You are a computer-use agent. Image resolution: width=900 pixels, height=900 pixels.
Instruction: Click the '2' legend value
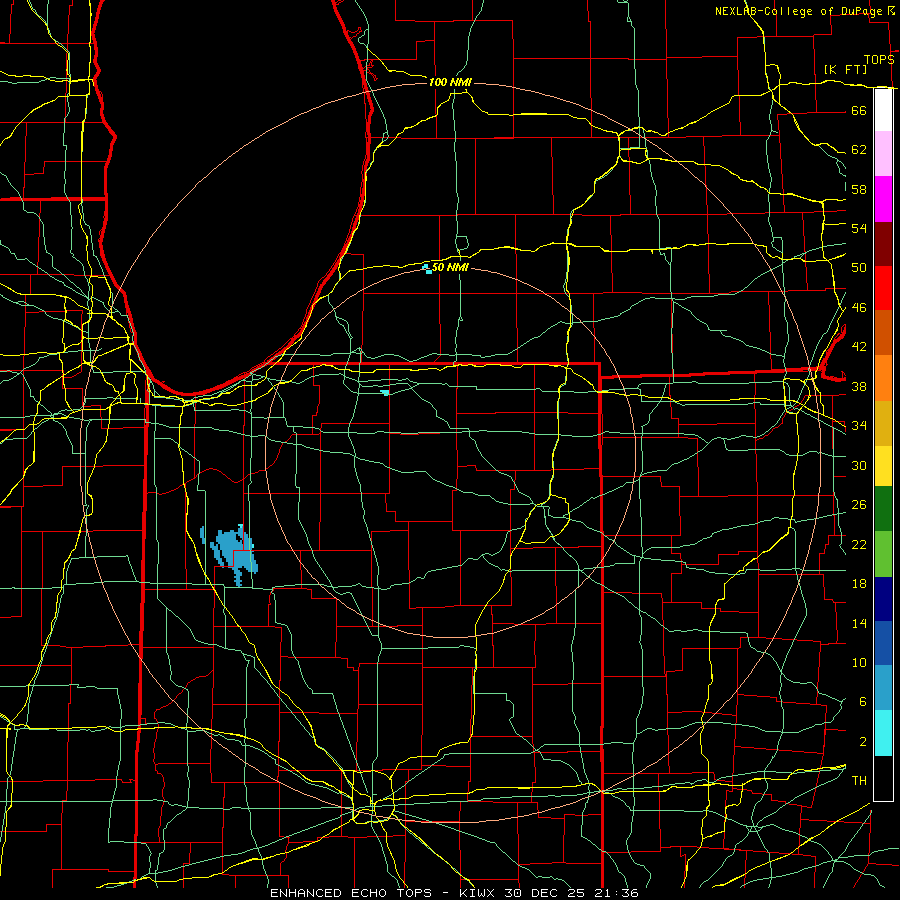tap(862, 742)
